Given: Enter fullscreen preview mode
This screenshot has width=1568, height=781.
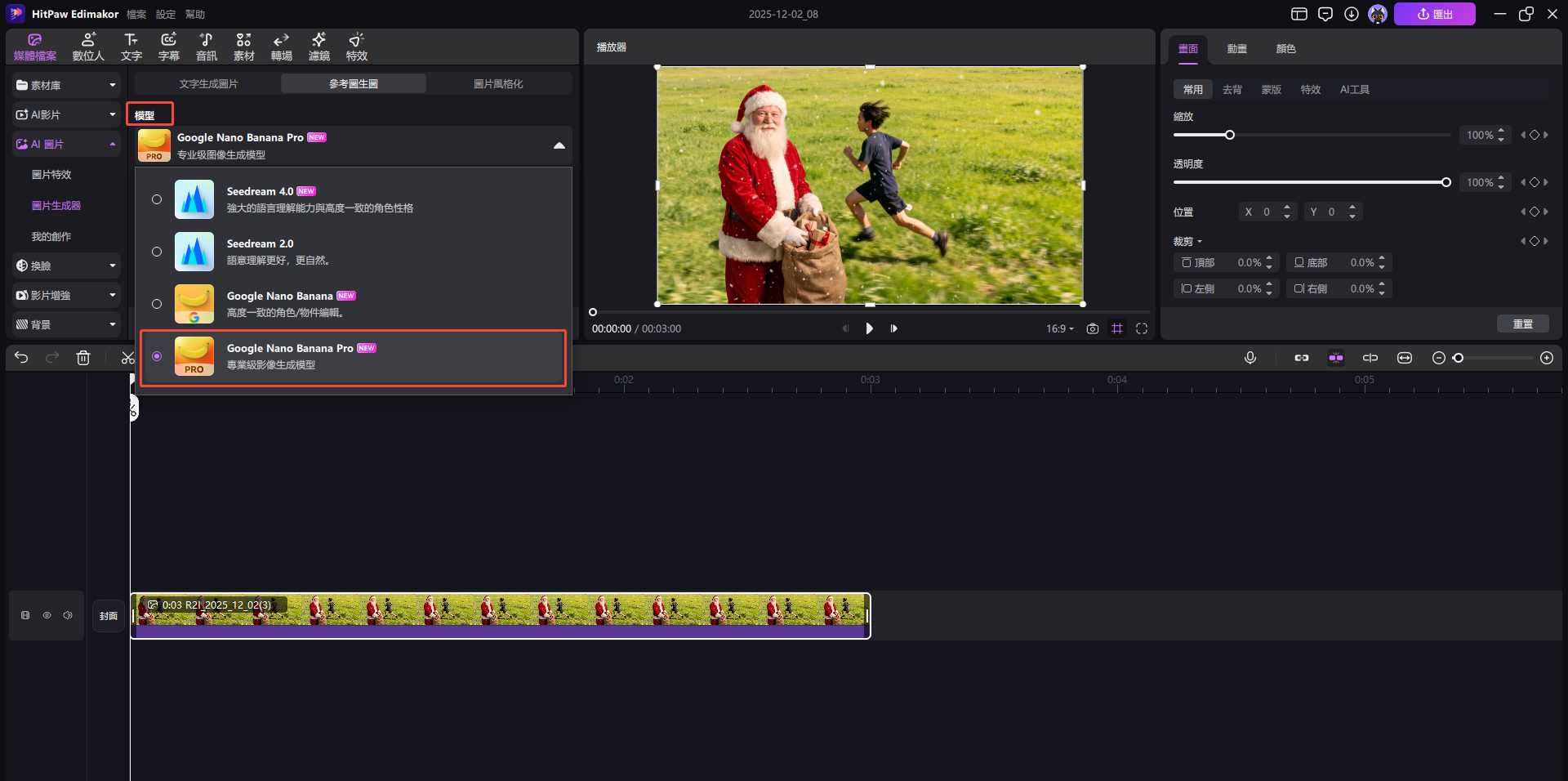Looking at the screenshot, I should [x=1142, y=328].
